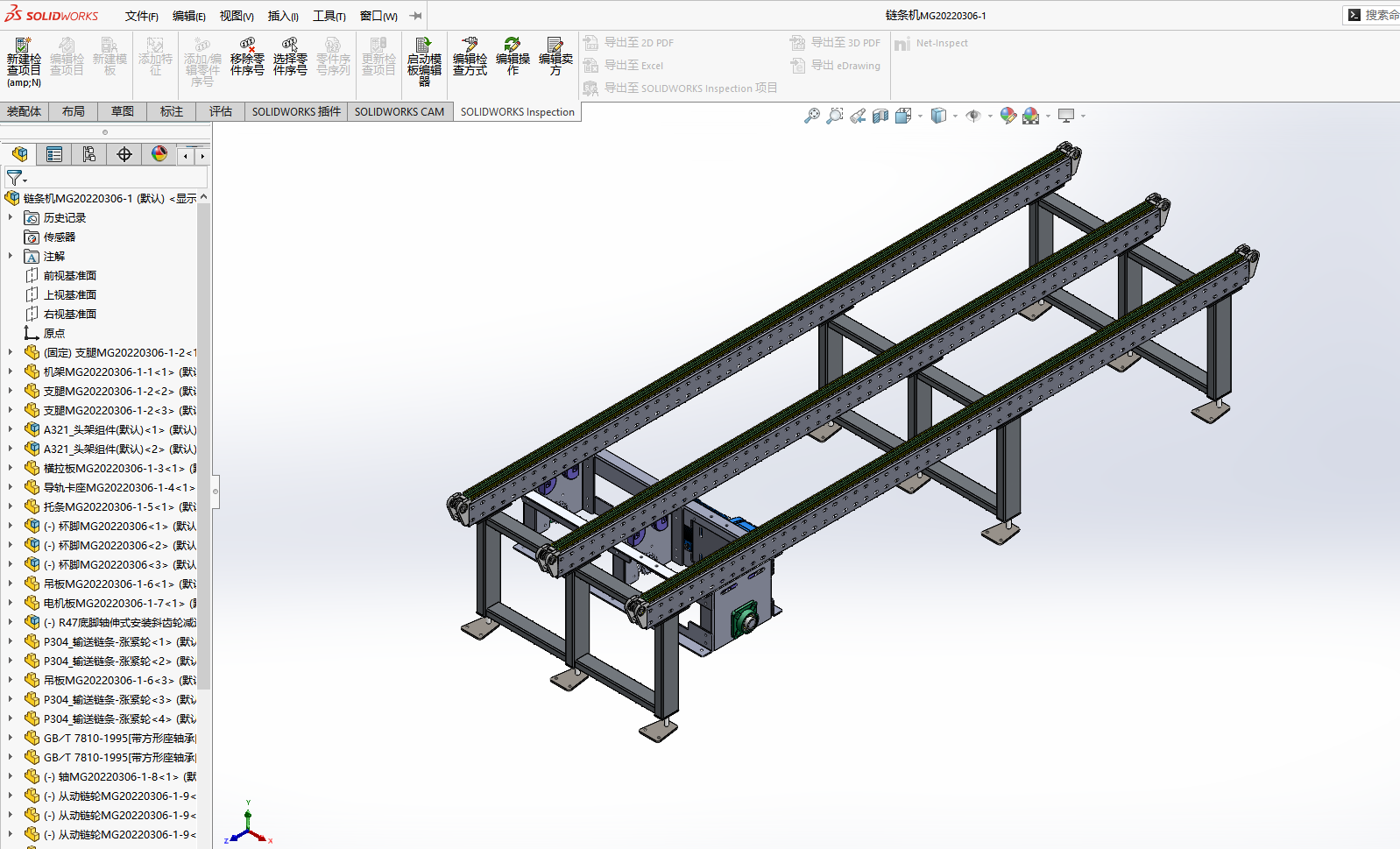The image size is (1400, 849).
Task: Open 编辑卖方 (Edit Vendors) tool
Action: tap(555, 57)
